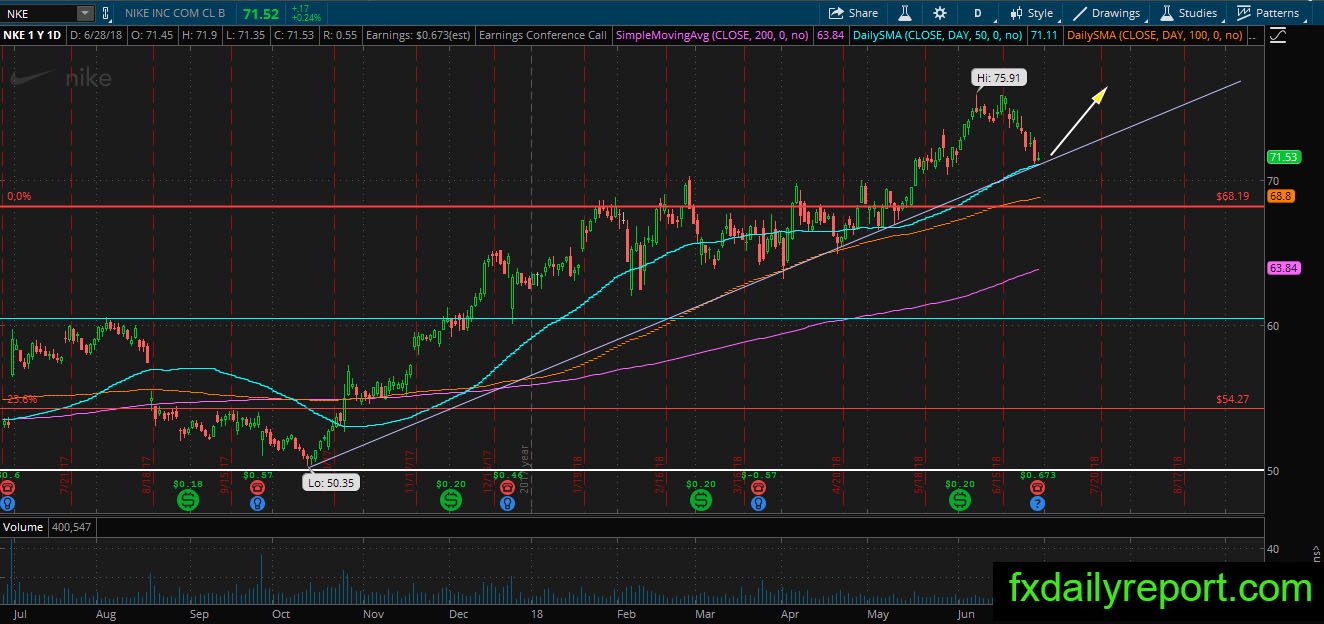Click the NIKE INC COM CL B description
The width and height of the screenshot is (1324, 624).
175,13
